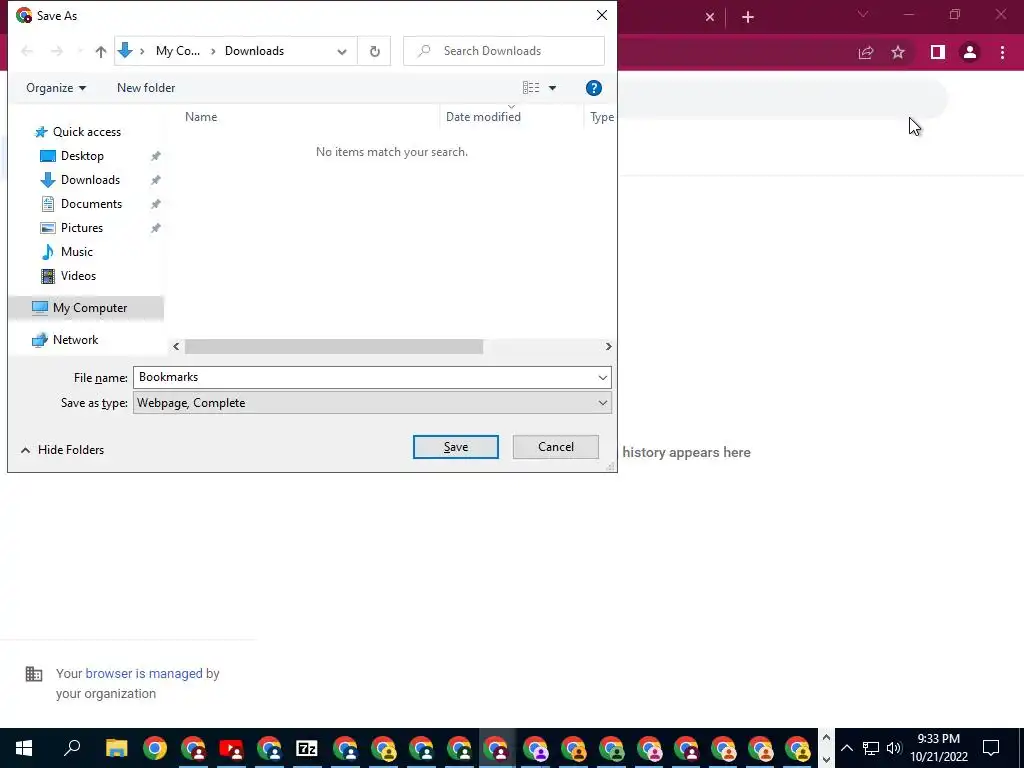This screenshot has height=768, width=1024.
Task: Click the network tray icon
Action: pos(871,748)
